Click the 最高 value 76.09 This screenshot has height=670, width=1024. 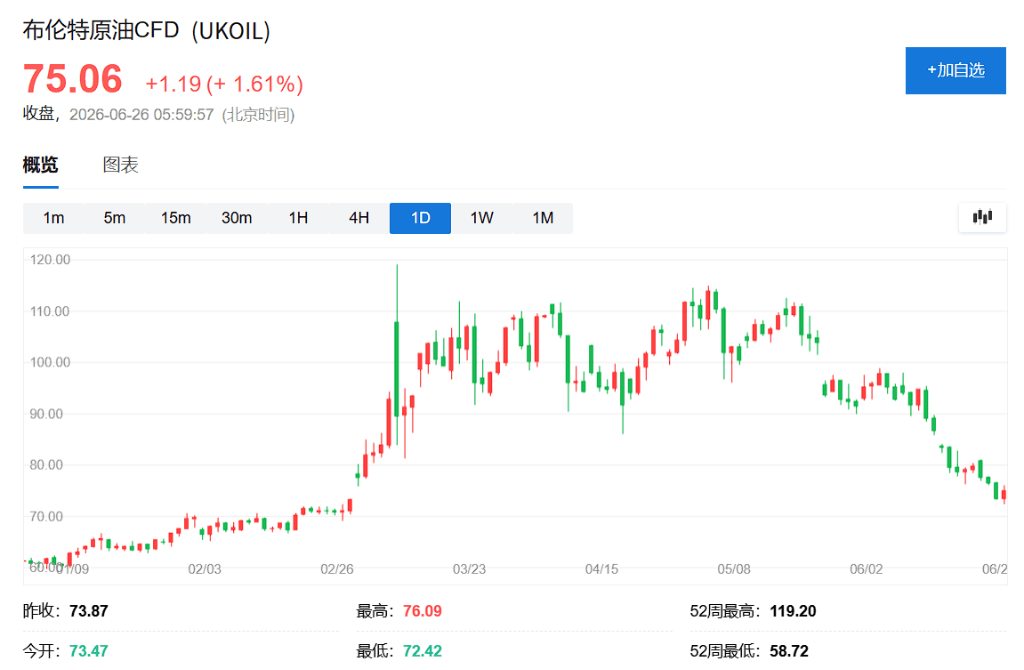pos(423,611)
